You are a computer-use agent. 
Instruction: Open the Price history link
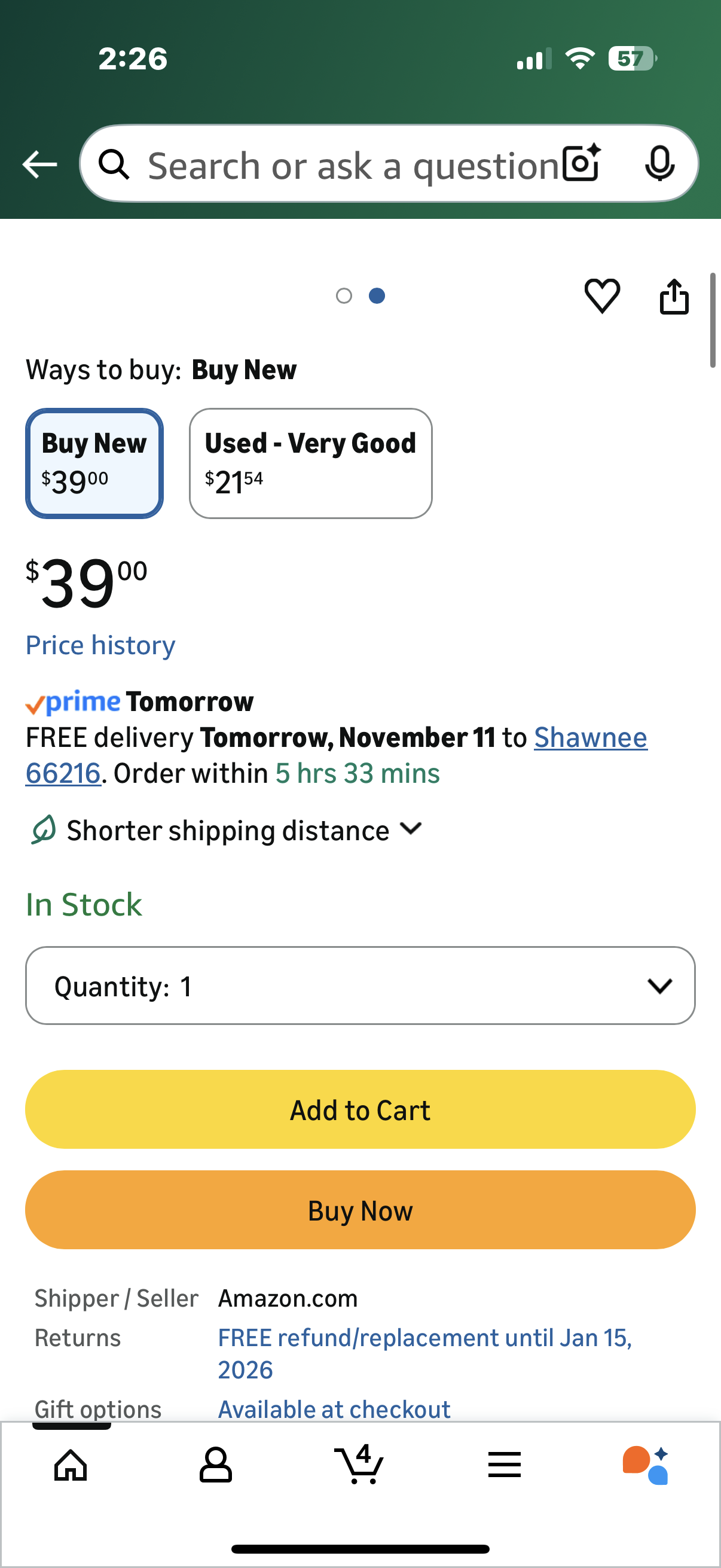coord(100,645)
